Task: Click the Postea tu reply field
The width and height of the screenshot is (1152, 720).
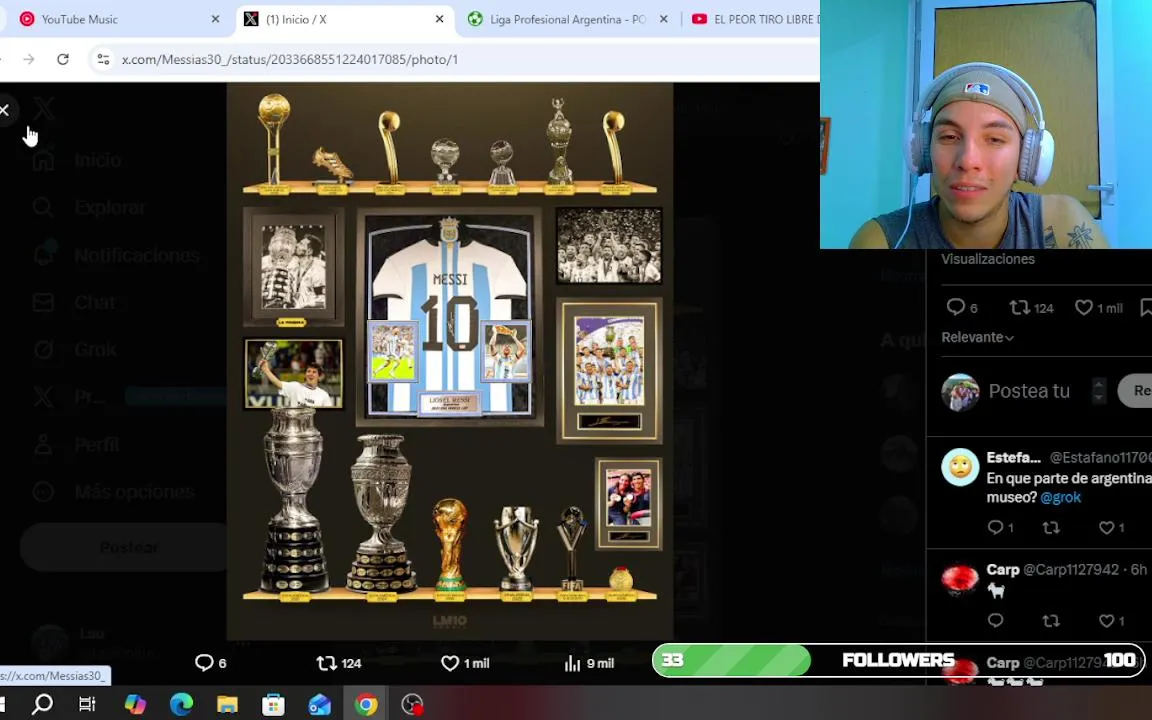Action: point(1029,391)
